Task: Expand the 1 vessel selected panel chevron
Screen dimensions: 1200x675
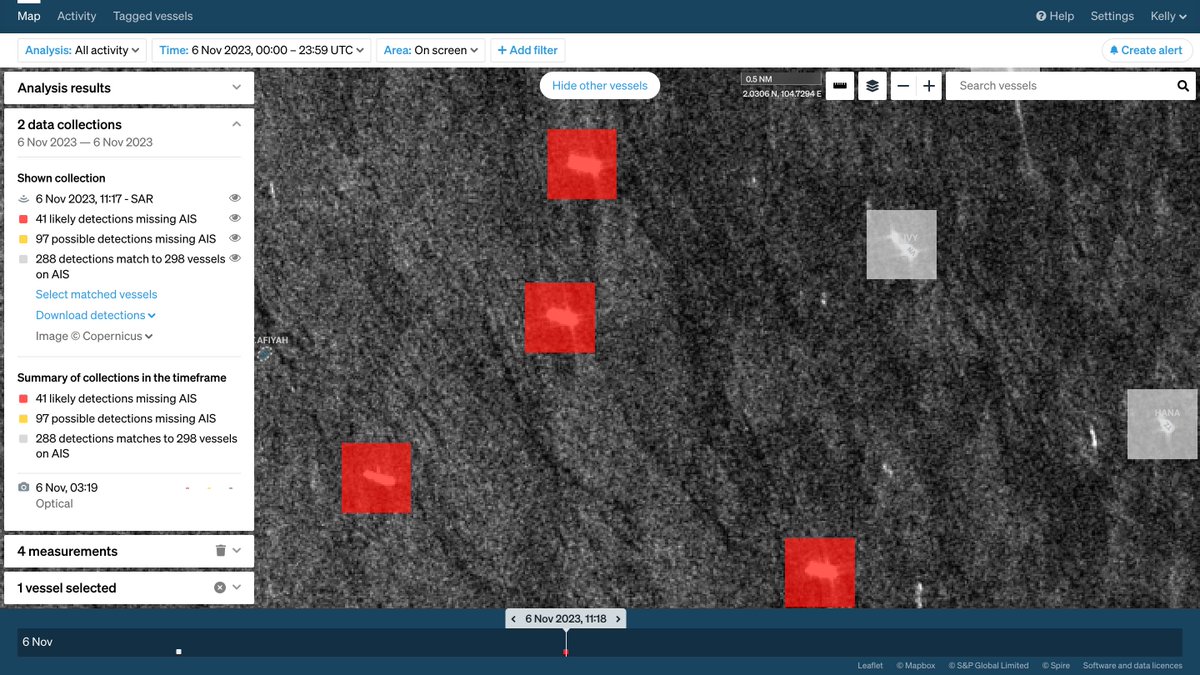Action: pos(237,588)
